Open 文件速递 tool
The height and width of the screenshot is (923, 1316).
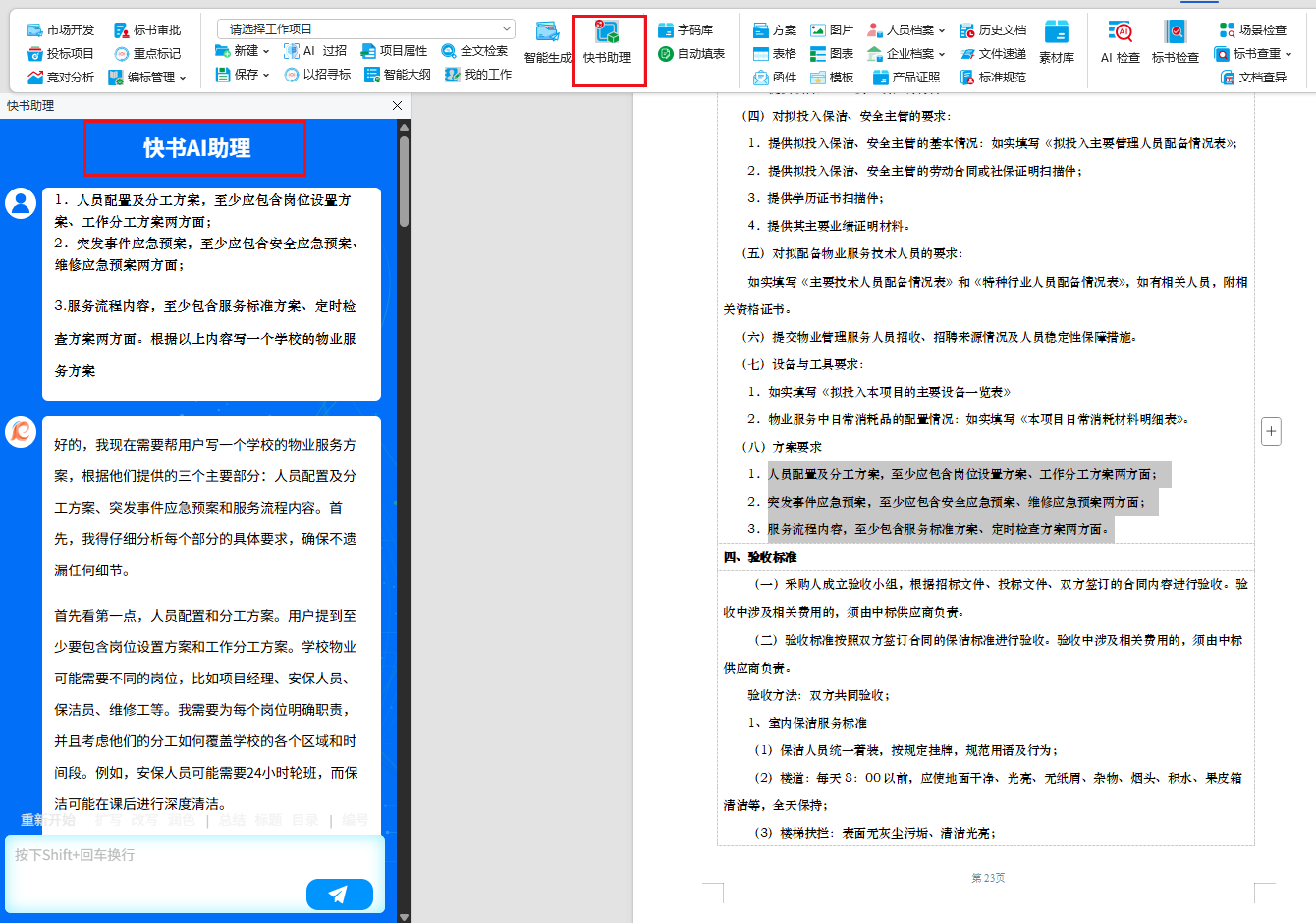click(993, 53)
